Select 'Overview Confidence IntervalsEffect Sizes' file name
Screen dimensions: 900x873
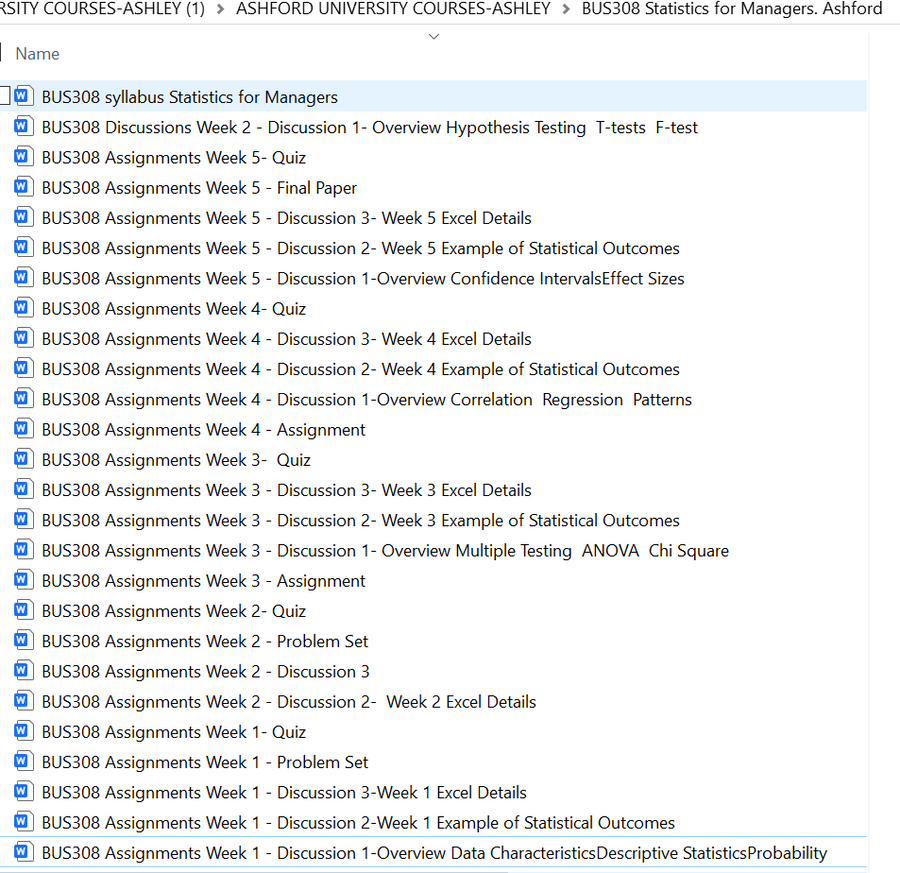(x=363, y=279)
